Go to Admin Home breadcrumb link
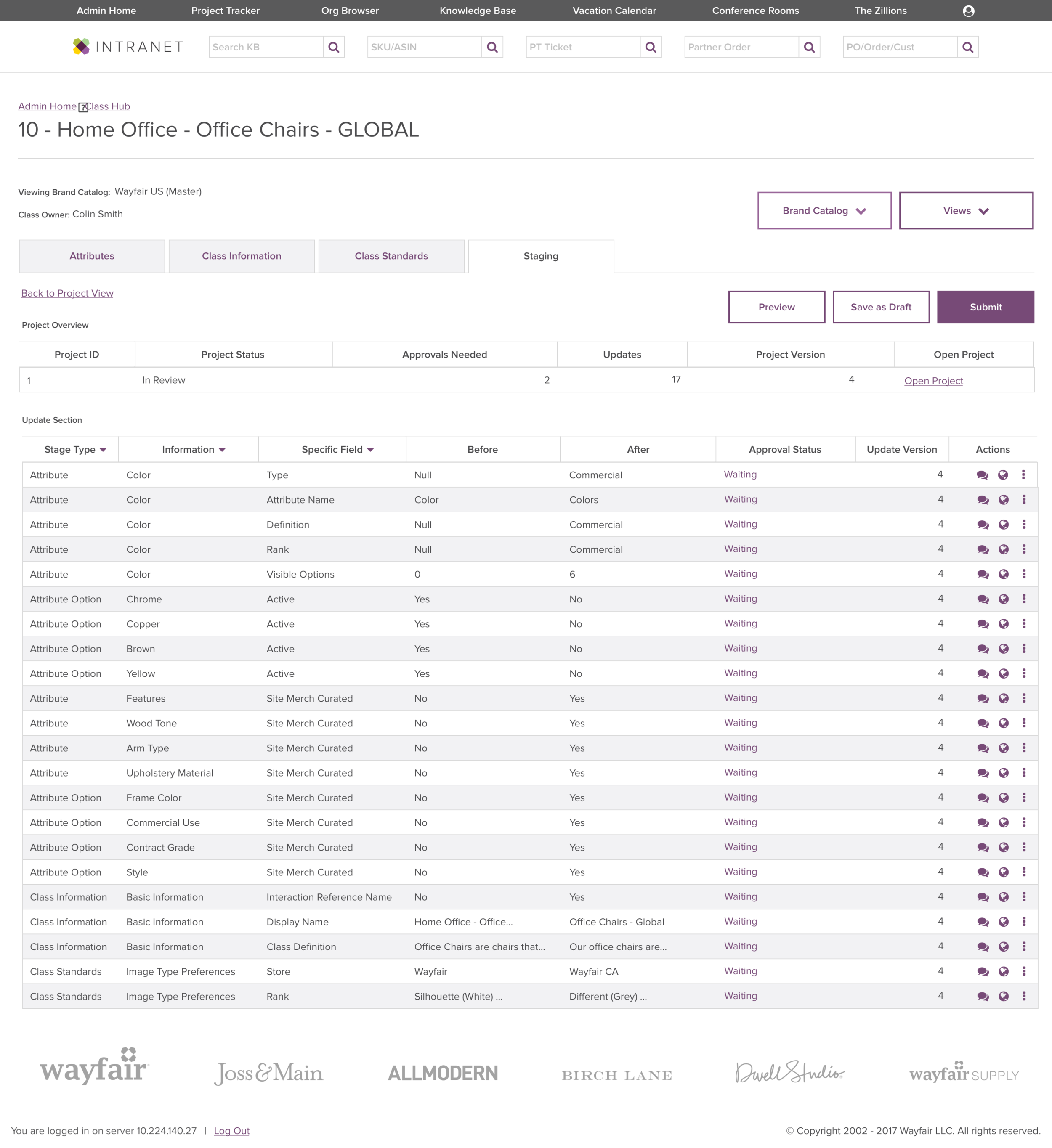1052x1148 pixels. [x=47, y=106]
